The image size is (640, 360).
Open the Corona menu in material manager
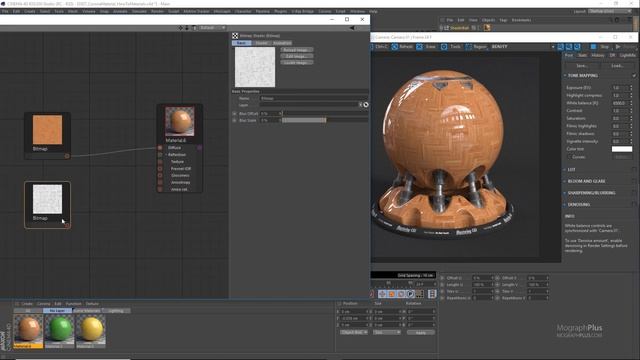tap(44, 304)
